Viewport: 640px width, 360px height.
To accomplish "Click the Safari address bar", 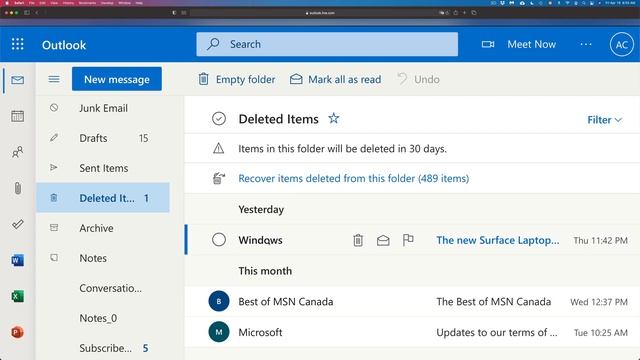I will [320, 13].
